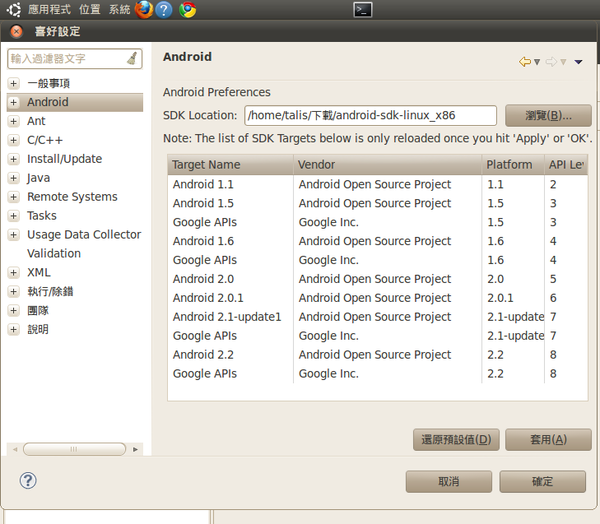The width and height of the screenshot is (600, 524).
Task: Click the 取消 cancel button
Action: coord(449,482)
